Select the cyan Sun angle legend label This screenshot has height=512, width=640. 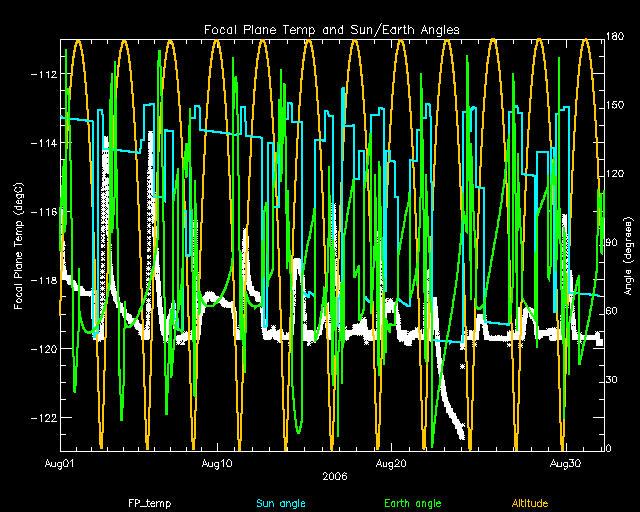click(281, 503)
